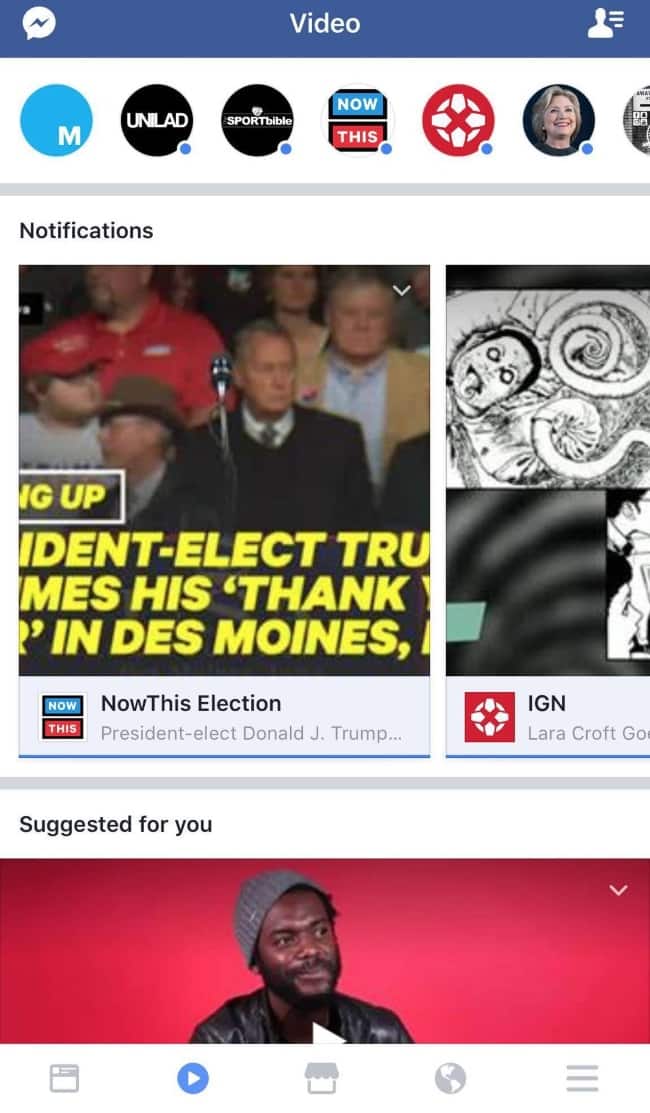650x1113 pixels.
Task: Open the Trump Des Moines video thumbnail
Action: [x=224, y=470]
